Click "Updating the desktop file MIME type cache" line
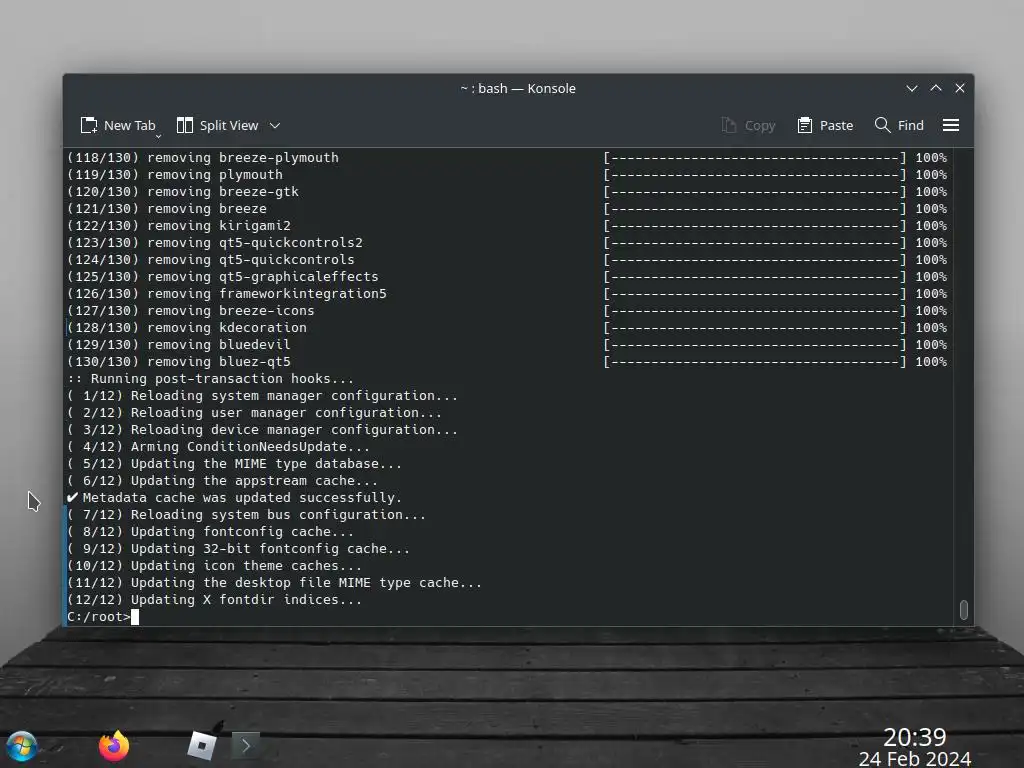 [x=274, y=583]
